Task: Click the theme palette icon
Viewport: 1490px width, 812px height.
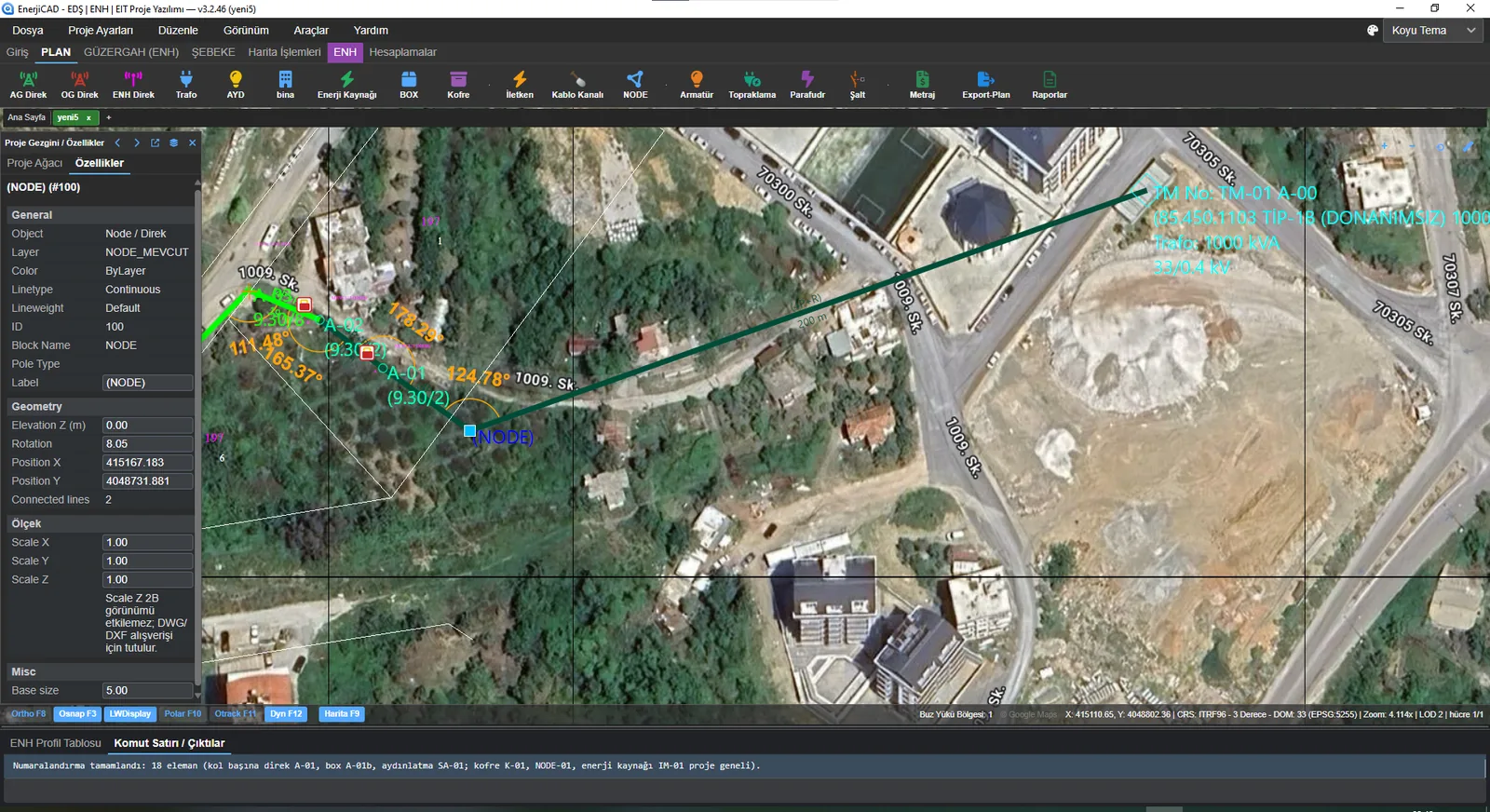Action: [1372, 31]
